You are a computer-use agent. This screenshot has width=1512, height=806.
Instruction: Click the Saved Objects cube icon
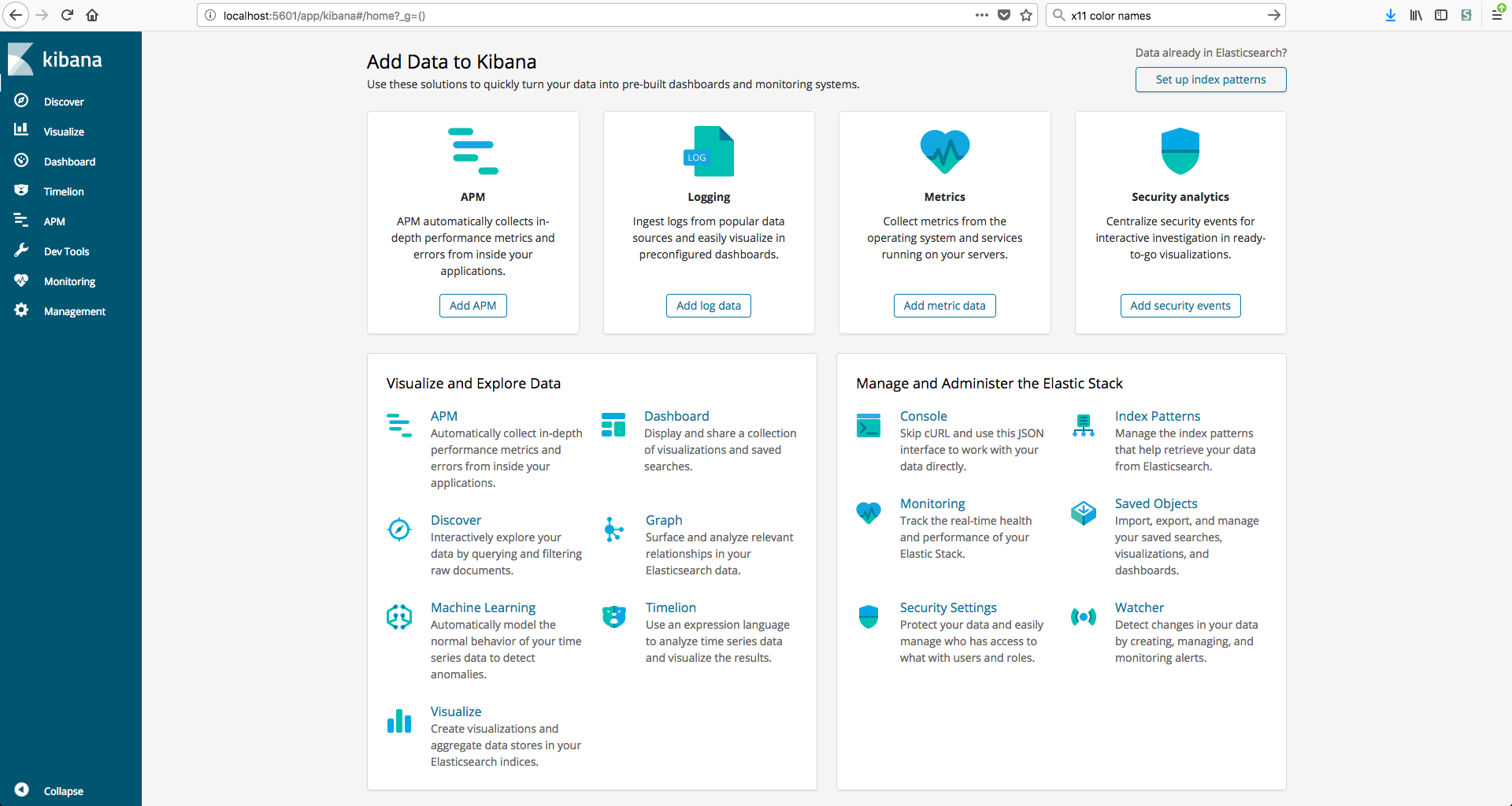(x=1084, y=513)
